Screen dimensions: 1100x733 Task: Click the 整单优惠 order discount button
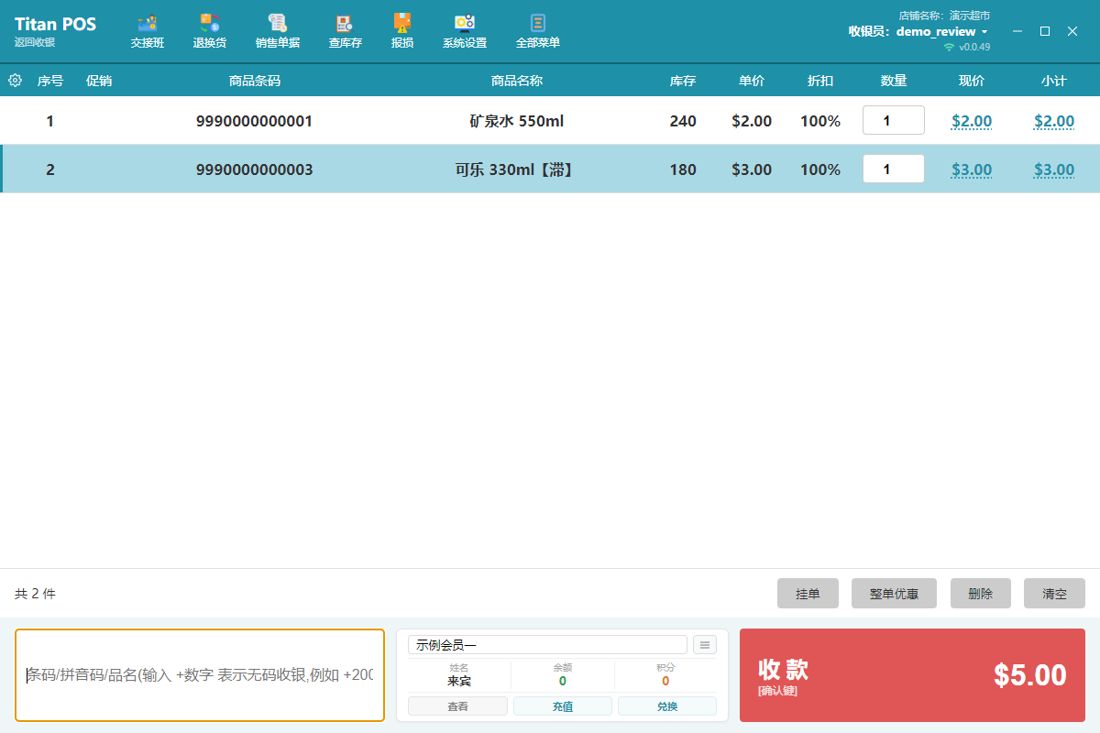894,593
